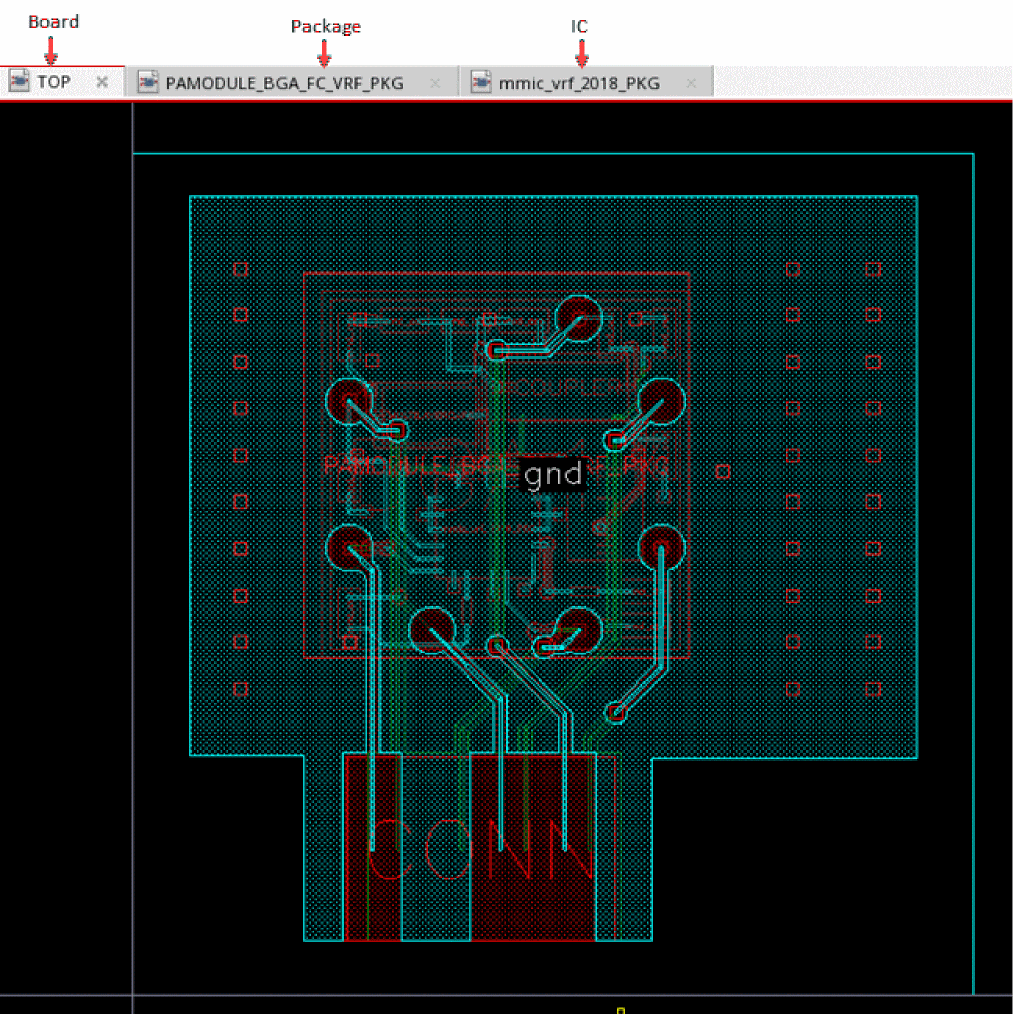
Task: Click the layout icon on PAMODULE_BGA_FC_VRF_PKG tab
Action: tap(148, 83)
